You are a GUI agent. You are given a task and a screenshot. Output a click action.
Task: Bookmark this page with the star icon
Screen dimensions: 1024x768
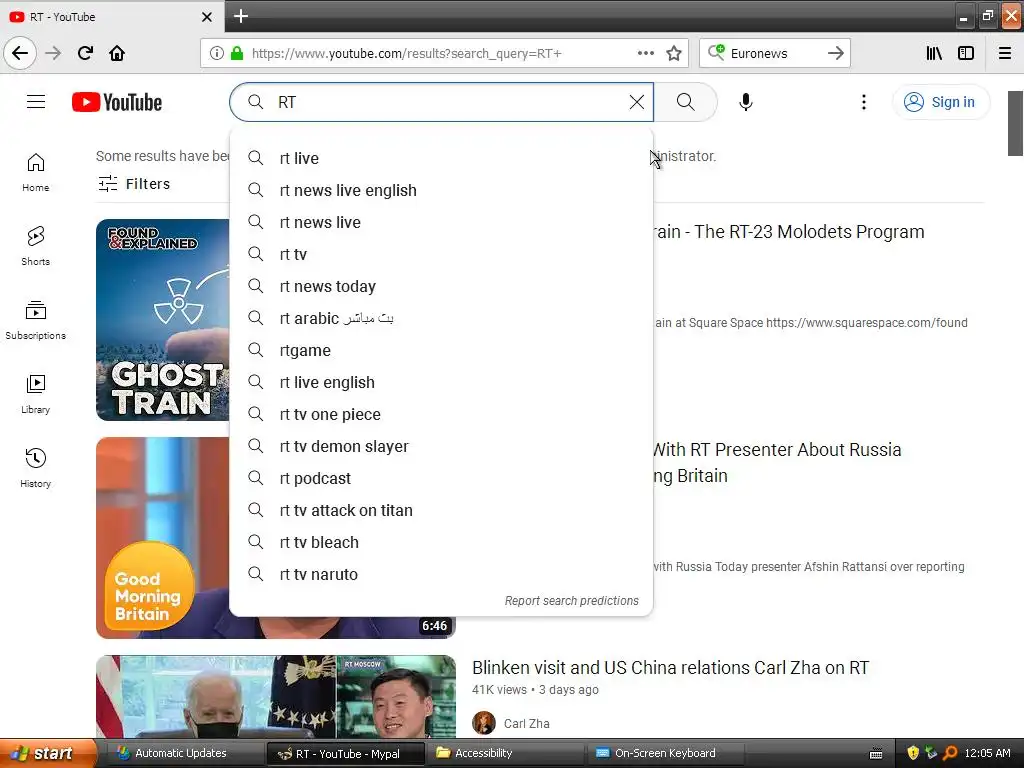pos(674,54)
